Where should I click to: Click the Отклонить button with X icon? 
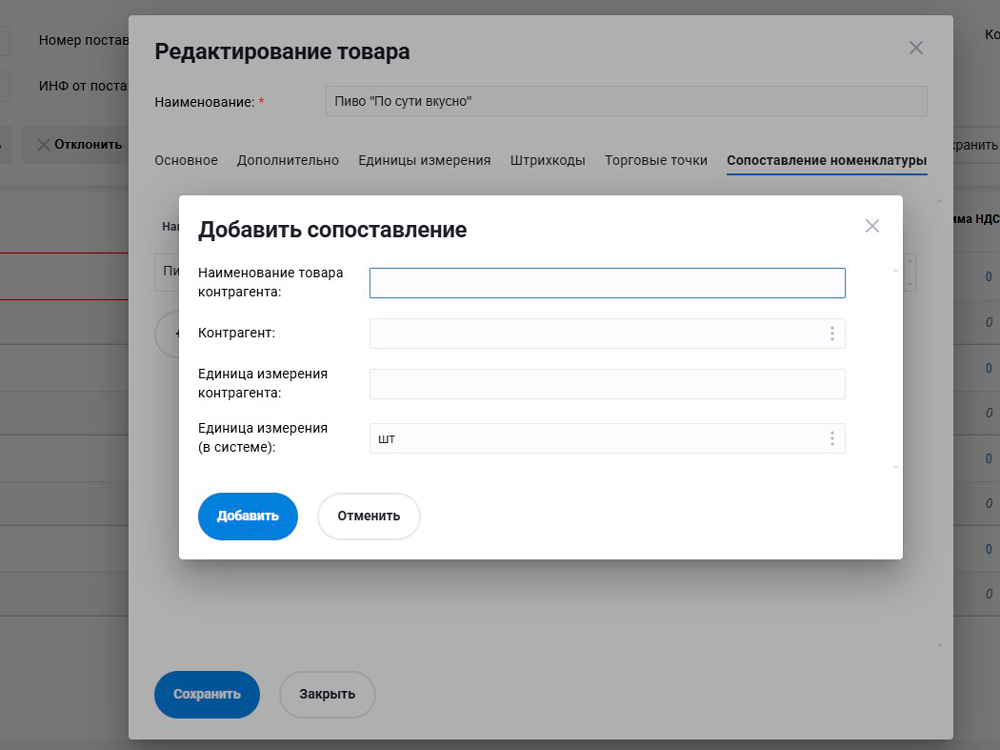pyautogui.click(x=79, y=144)
